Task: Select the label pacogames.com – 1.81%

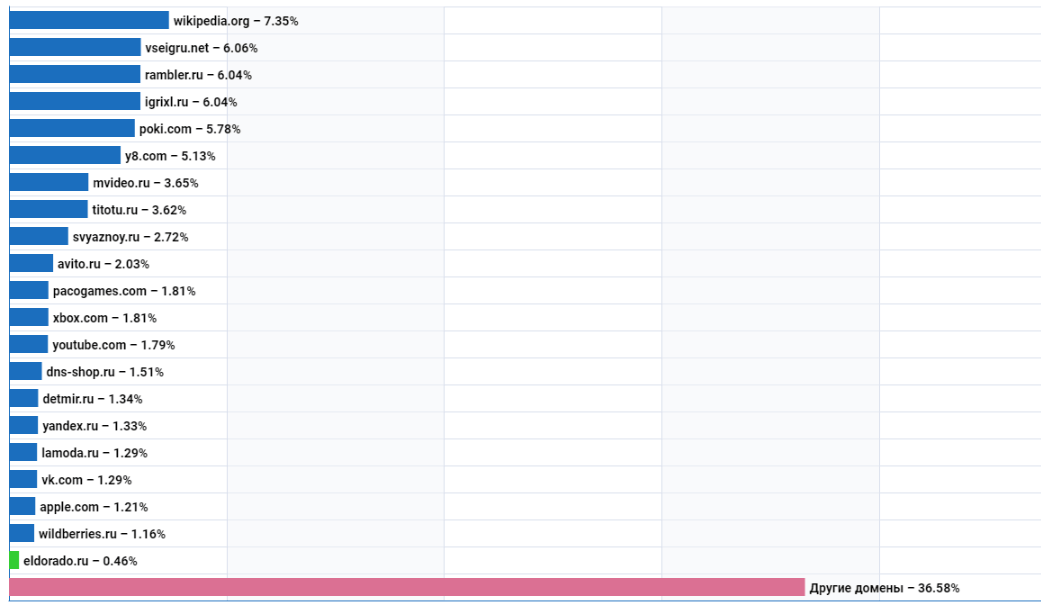Action: pos(124,291)
